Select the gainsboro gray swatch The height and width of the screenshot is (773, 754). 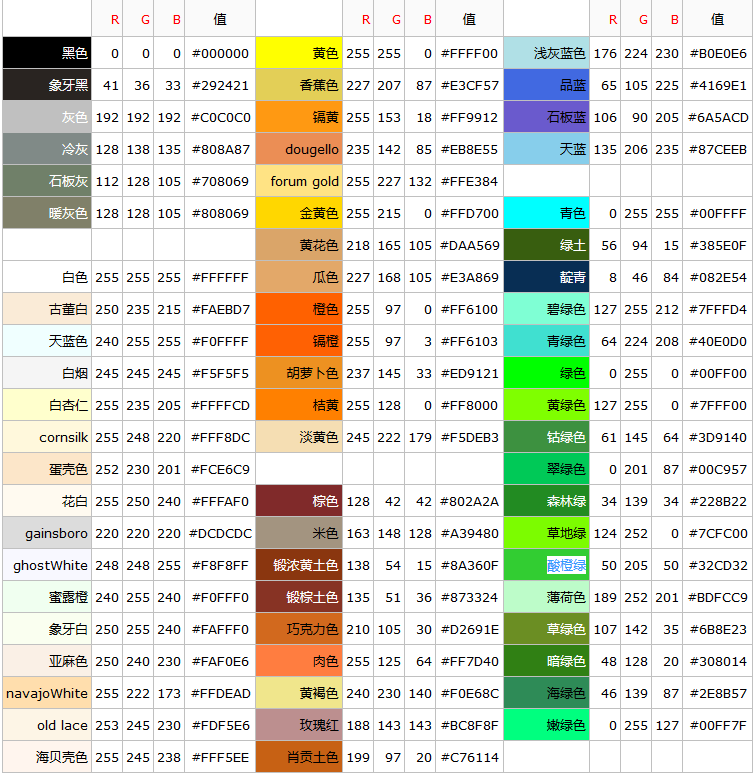pyautogui.click(x=47, y=533)
